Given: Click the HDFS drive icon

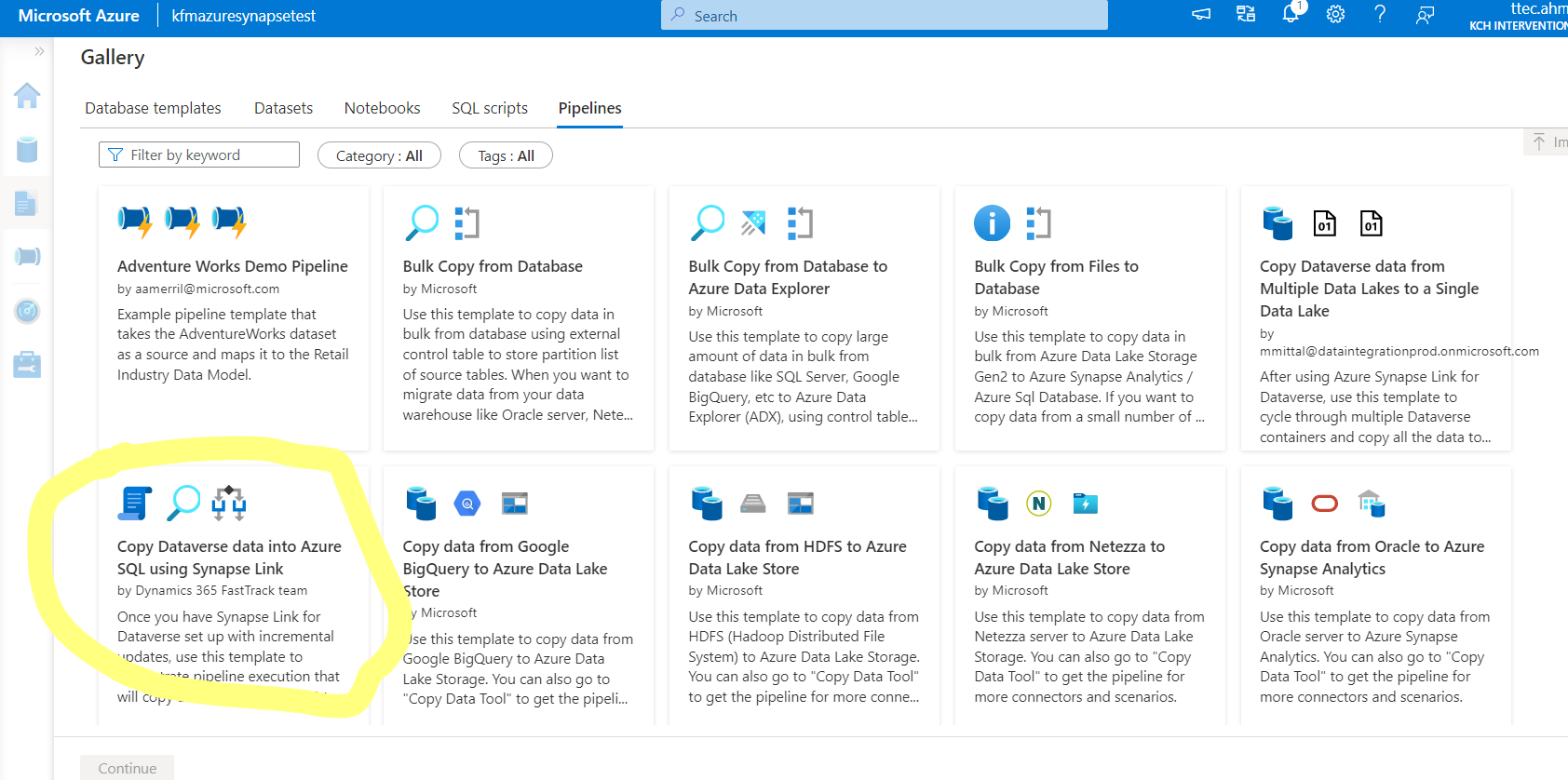Looking at the screenshot, I should 752,504.
